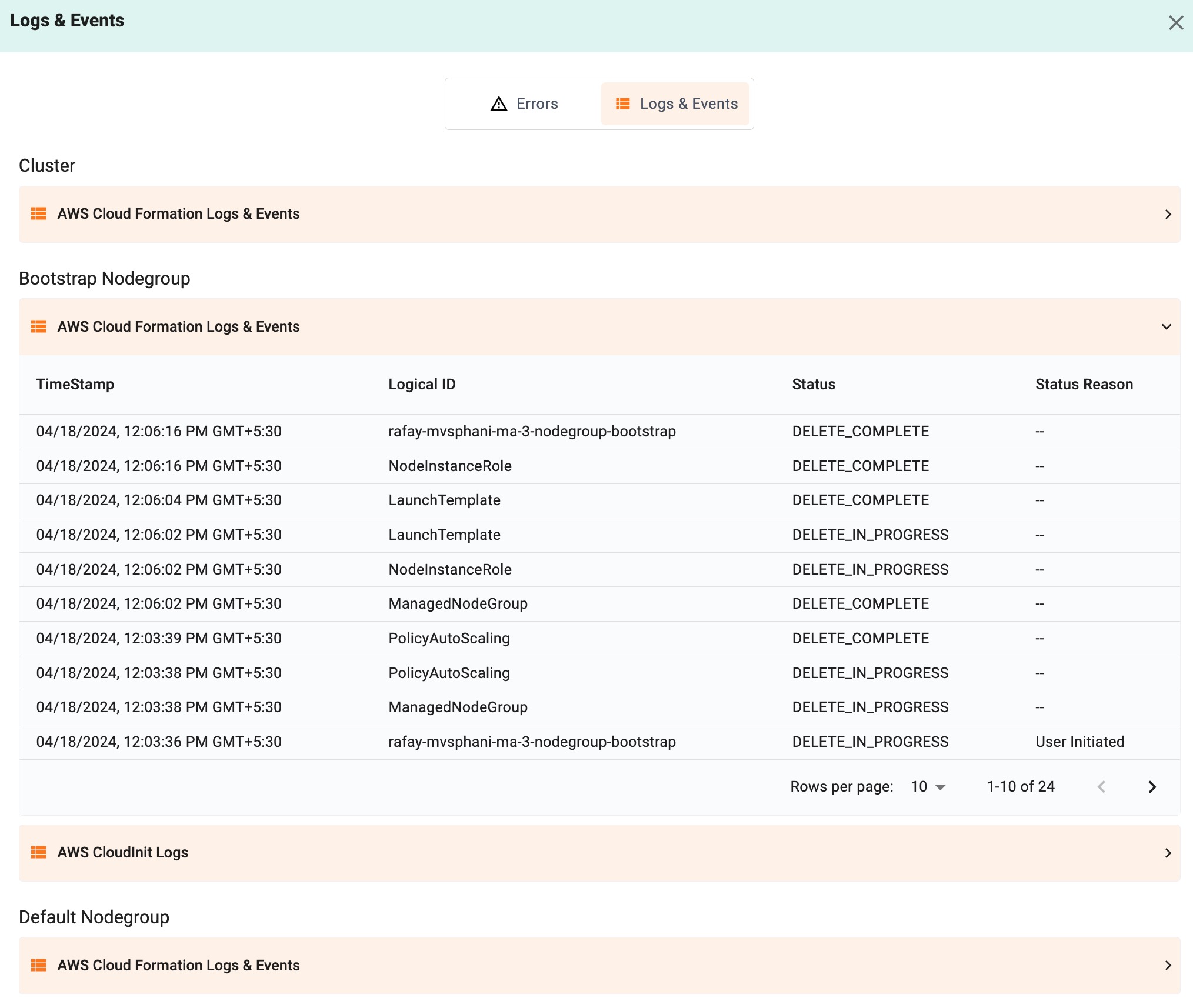Select the PolicyAutoScaling logical ID at 12:03:38 PM
The image size is (1193, 1008).
(x=449, y=673)
